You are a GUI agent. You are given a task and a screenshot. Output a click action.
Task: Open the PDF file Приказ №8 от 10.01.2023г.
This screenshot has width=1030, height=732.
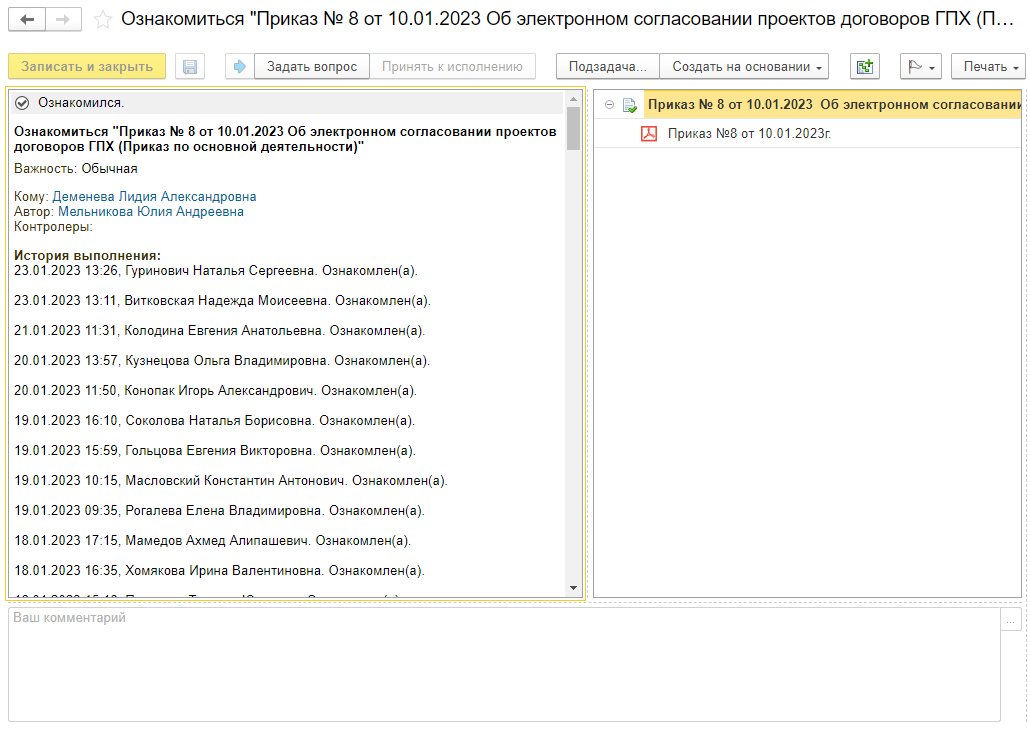749,134
